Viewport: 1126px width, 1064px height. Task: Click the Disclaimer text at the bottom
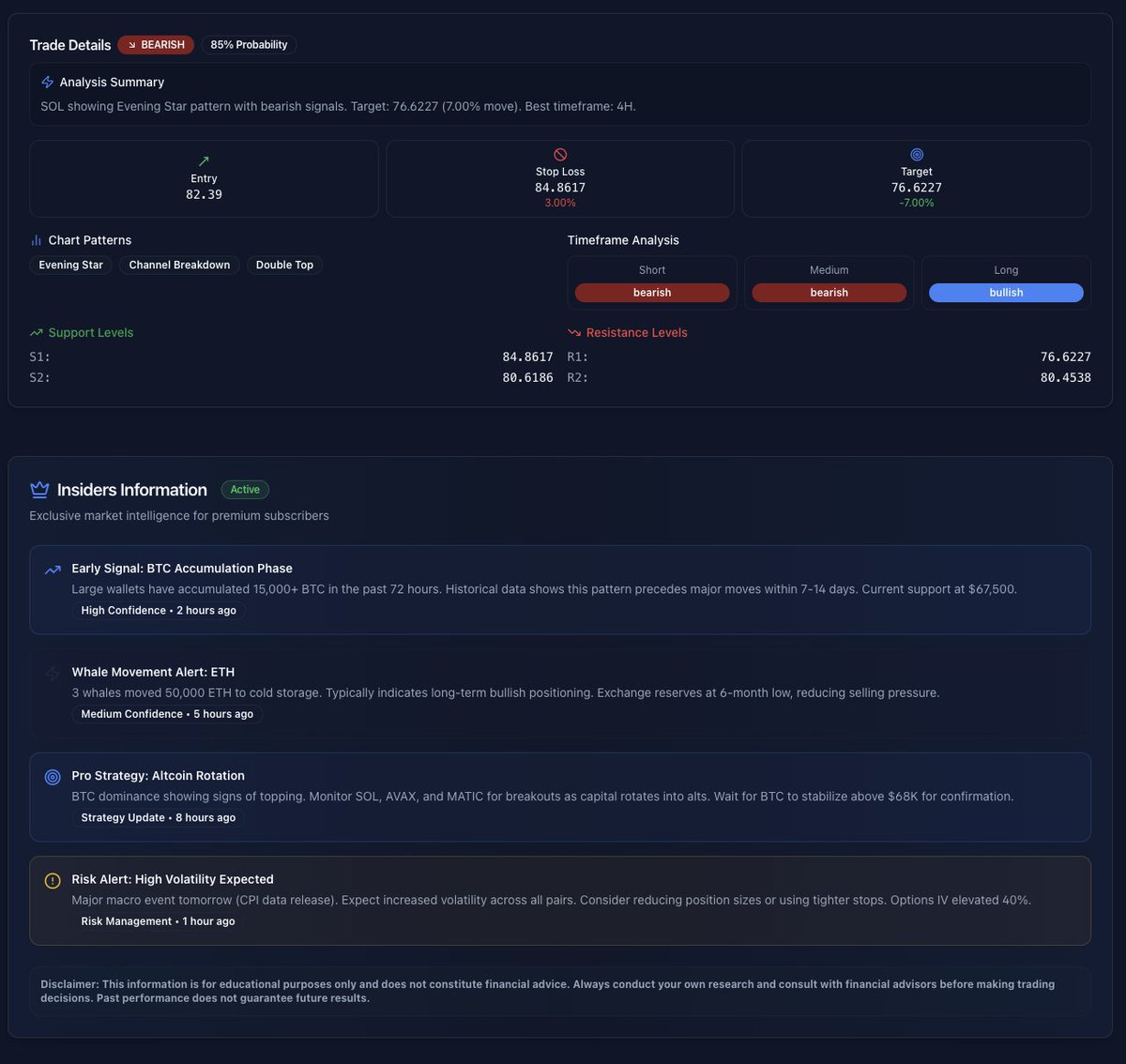[x=548, y=991]
